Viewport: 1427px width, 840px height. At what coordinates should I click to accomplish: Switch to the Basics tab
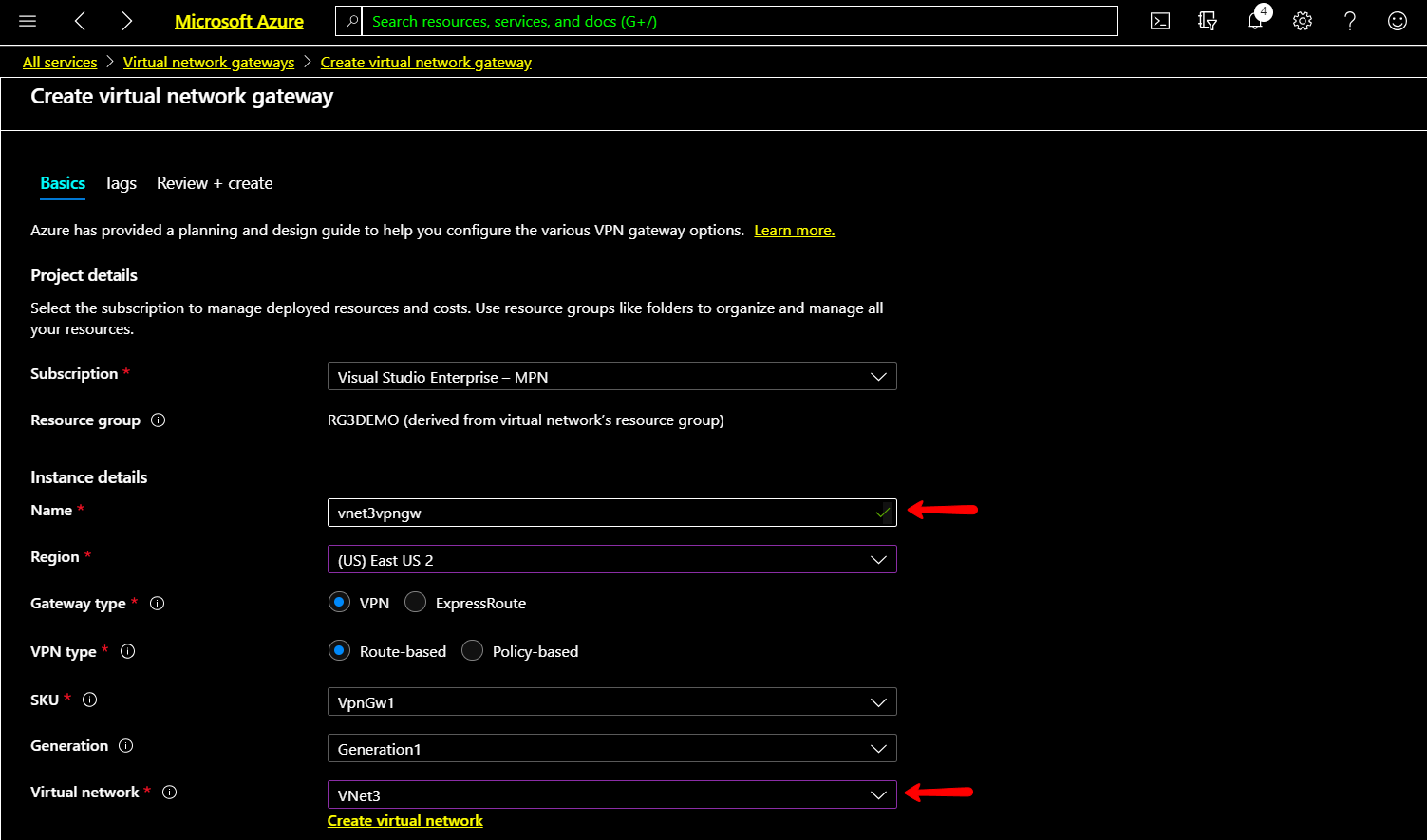(63, 183)
